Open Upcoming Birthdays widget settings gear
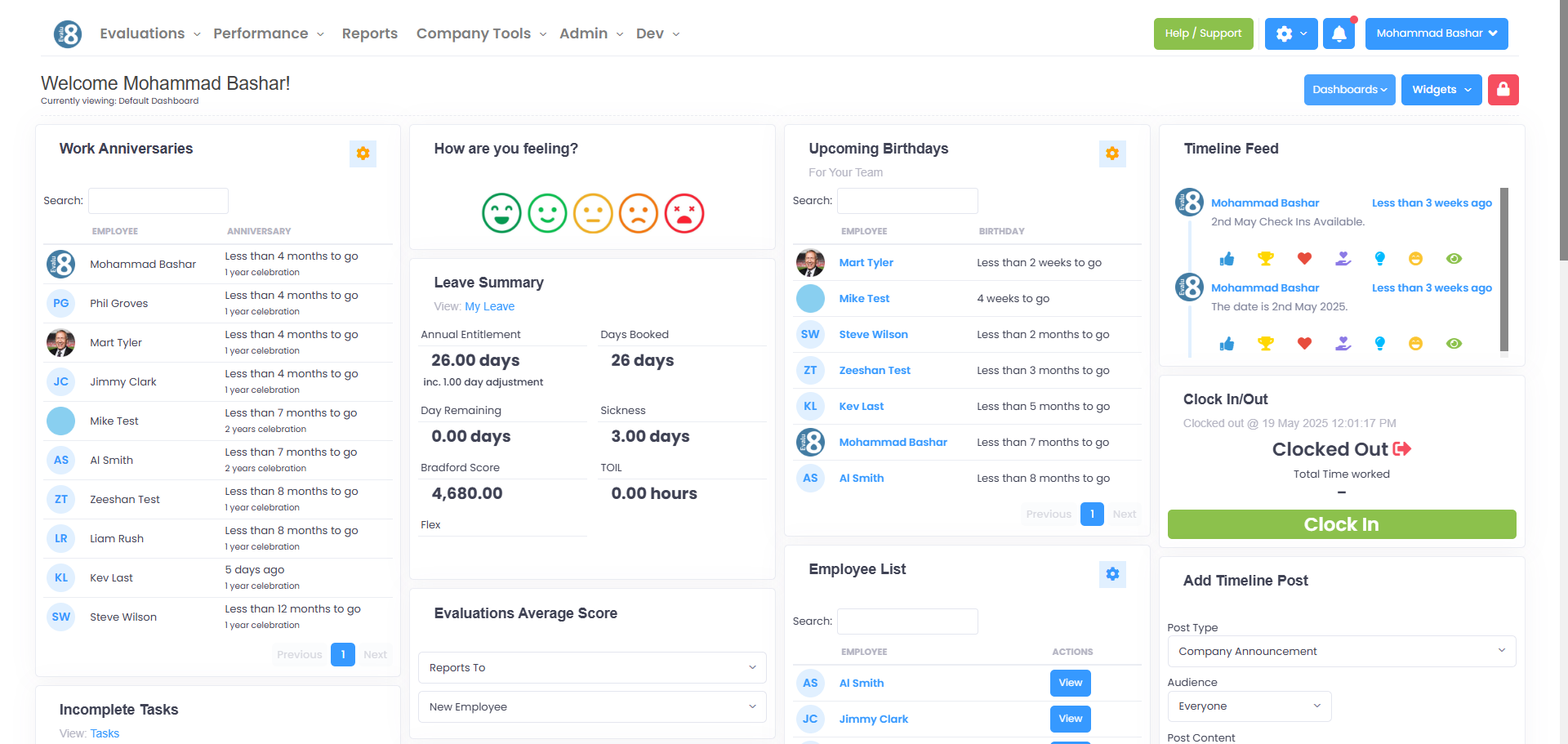The image size is (1568, 744). point(1112,154)
